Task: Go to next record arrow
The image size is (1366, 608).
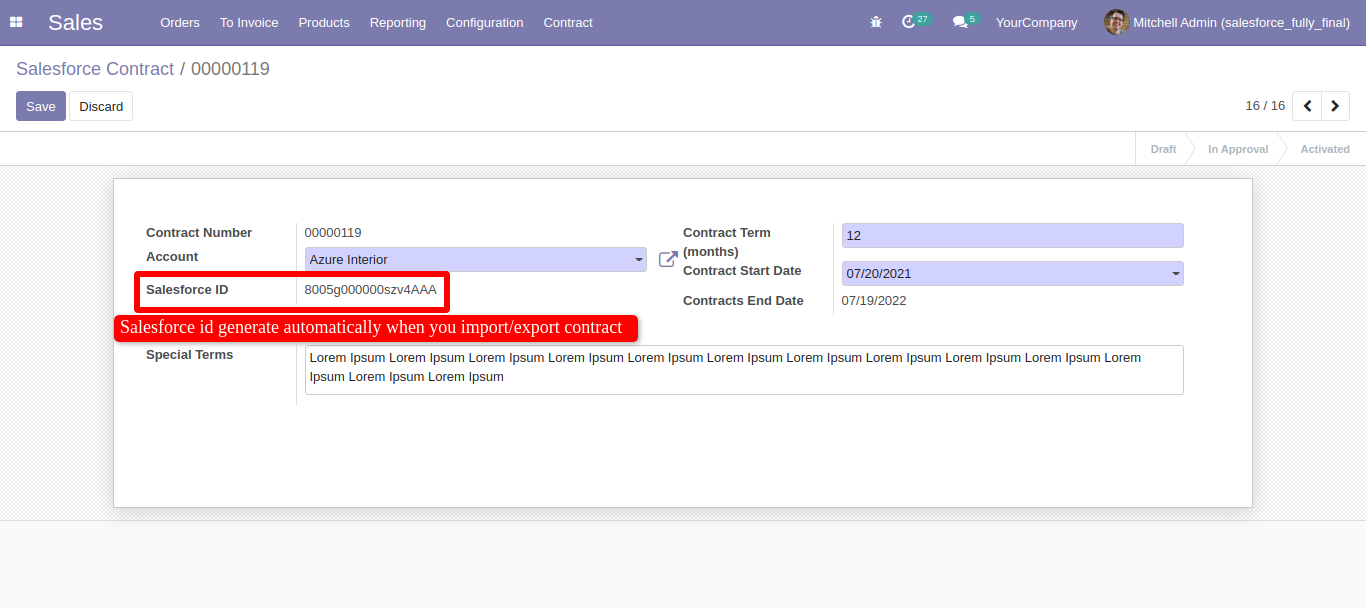Action: tap(1335, 106)
